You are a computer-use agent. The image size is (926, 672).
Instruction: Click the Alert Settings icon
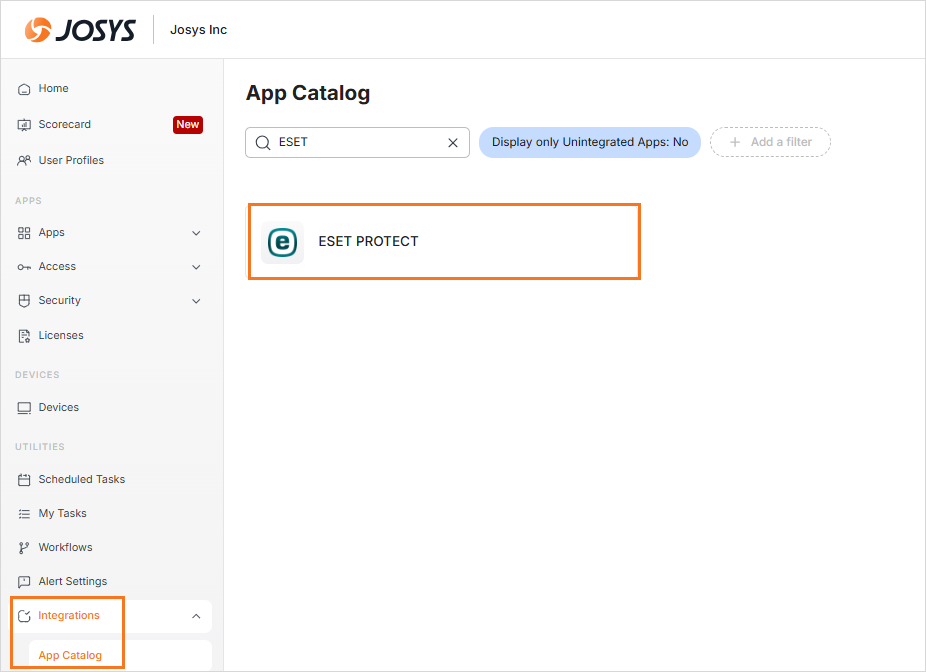coord(25,582)
